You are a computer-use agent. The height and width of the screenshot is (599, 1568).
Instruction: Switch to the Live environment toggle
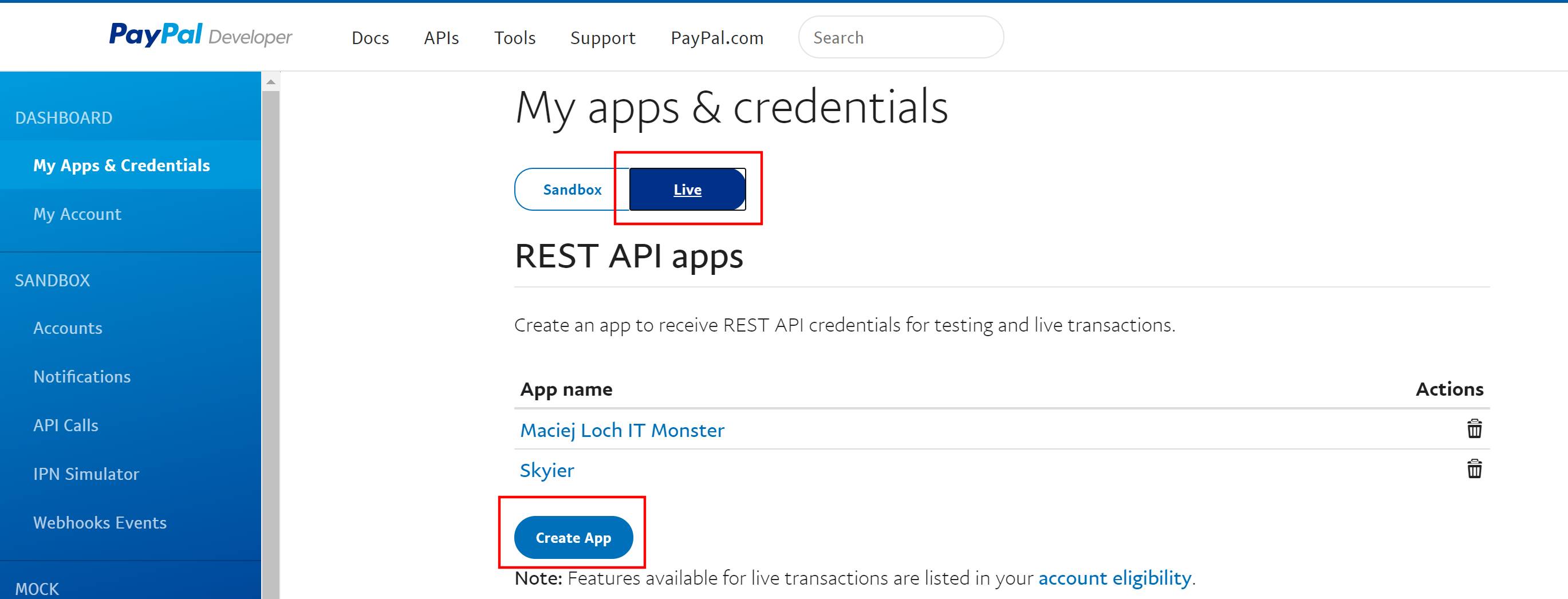(x=687, y=190)
